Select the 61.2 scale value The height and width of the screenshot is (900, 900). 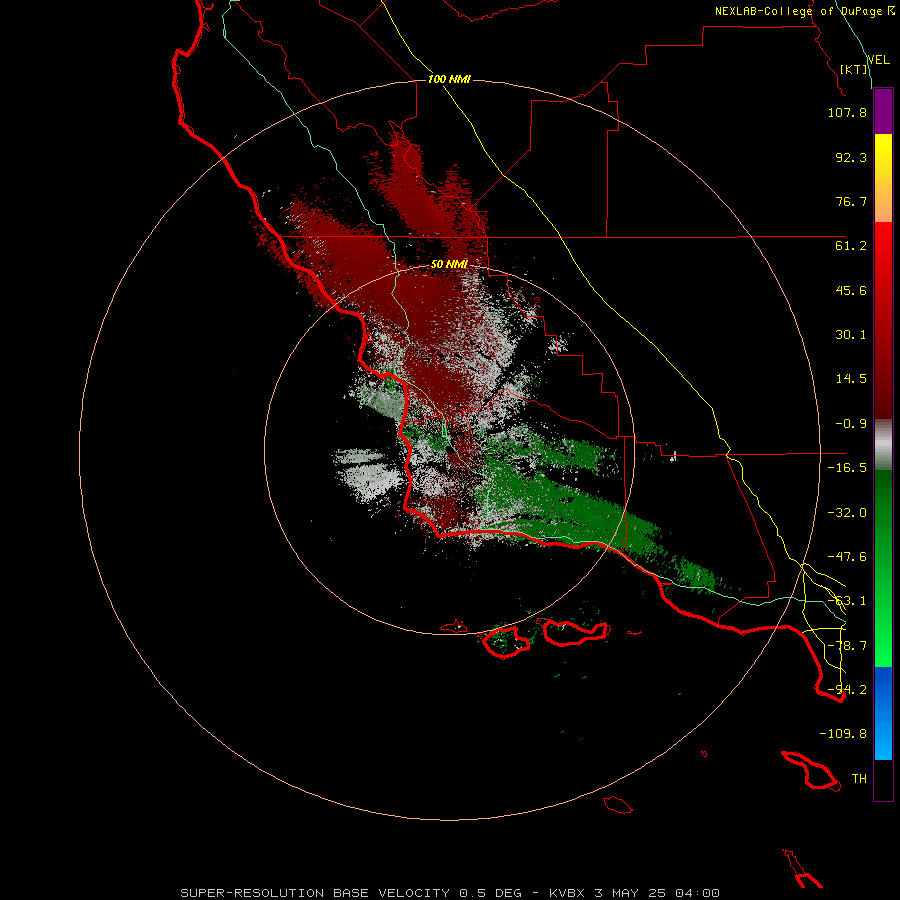pos(851,246)
